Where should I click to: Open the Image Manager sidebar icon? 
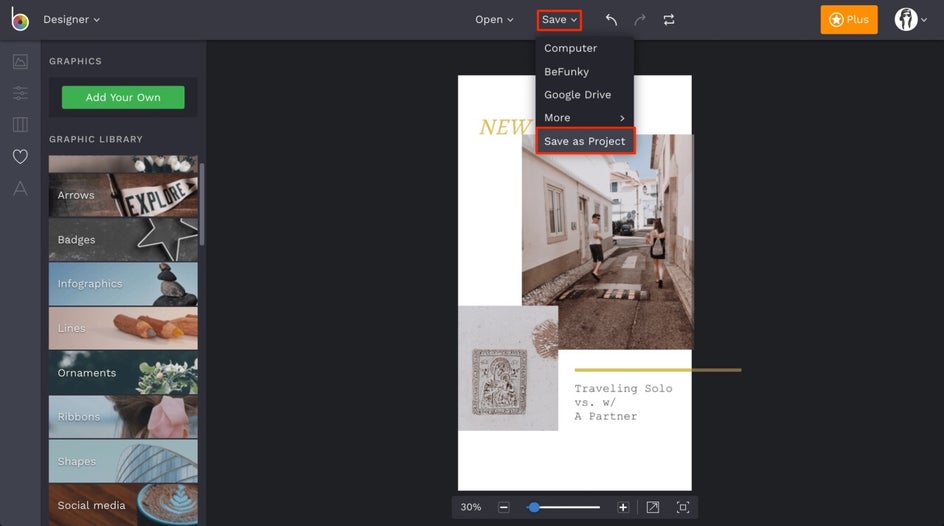[x=20, y=61]
